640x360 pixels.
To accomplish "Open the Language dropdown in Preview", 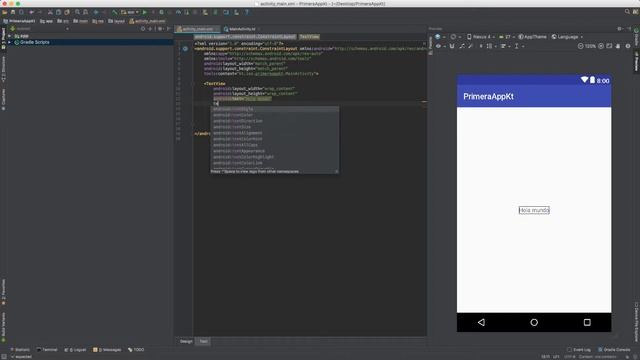I will 567,37.
